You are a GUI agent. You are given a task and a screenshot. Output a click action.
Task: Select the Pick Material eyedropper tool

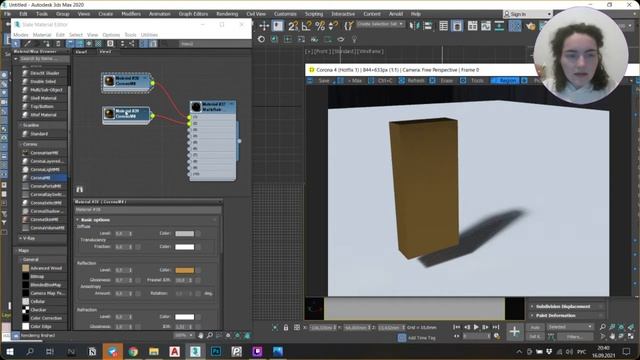[x=27, y=44]
